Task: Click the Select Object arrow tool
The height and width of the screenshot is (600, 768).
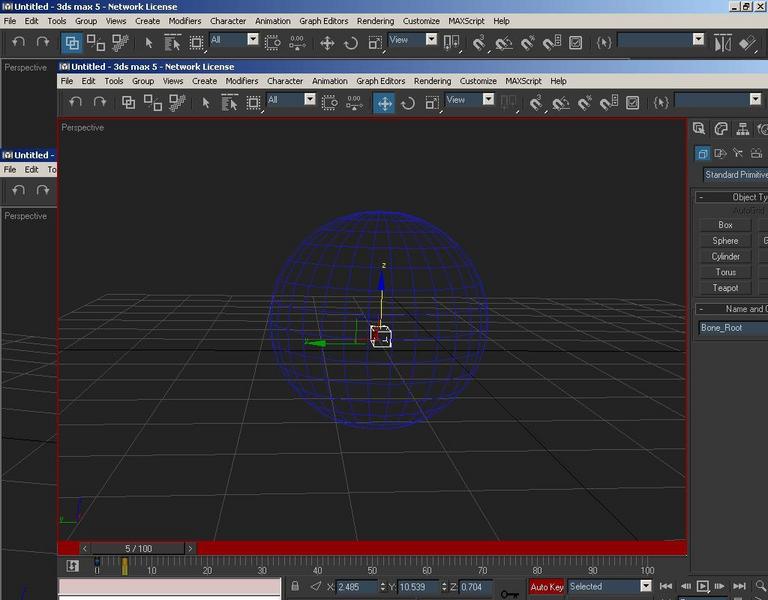Action: click(x=206, y=103)
